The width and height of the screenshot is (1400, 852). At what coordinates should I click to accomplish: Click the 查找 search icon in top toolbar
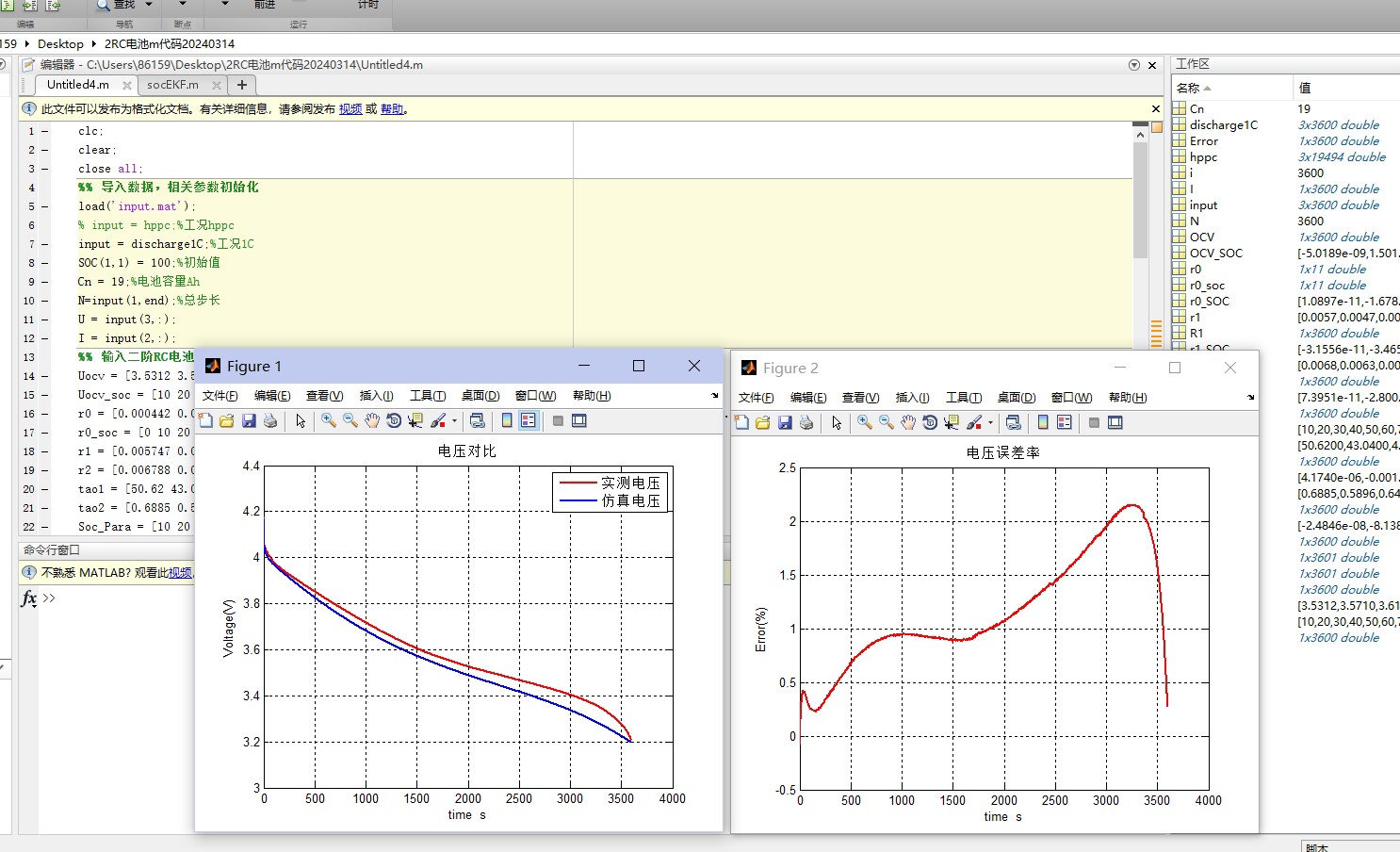(x=103, y=5)
